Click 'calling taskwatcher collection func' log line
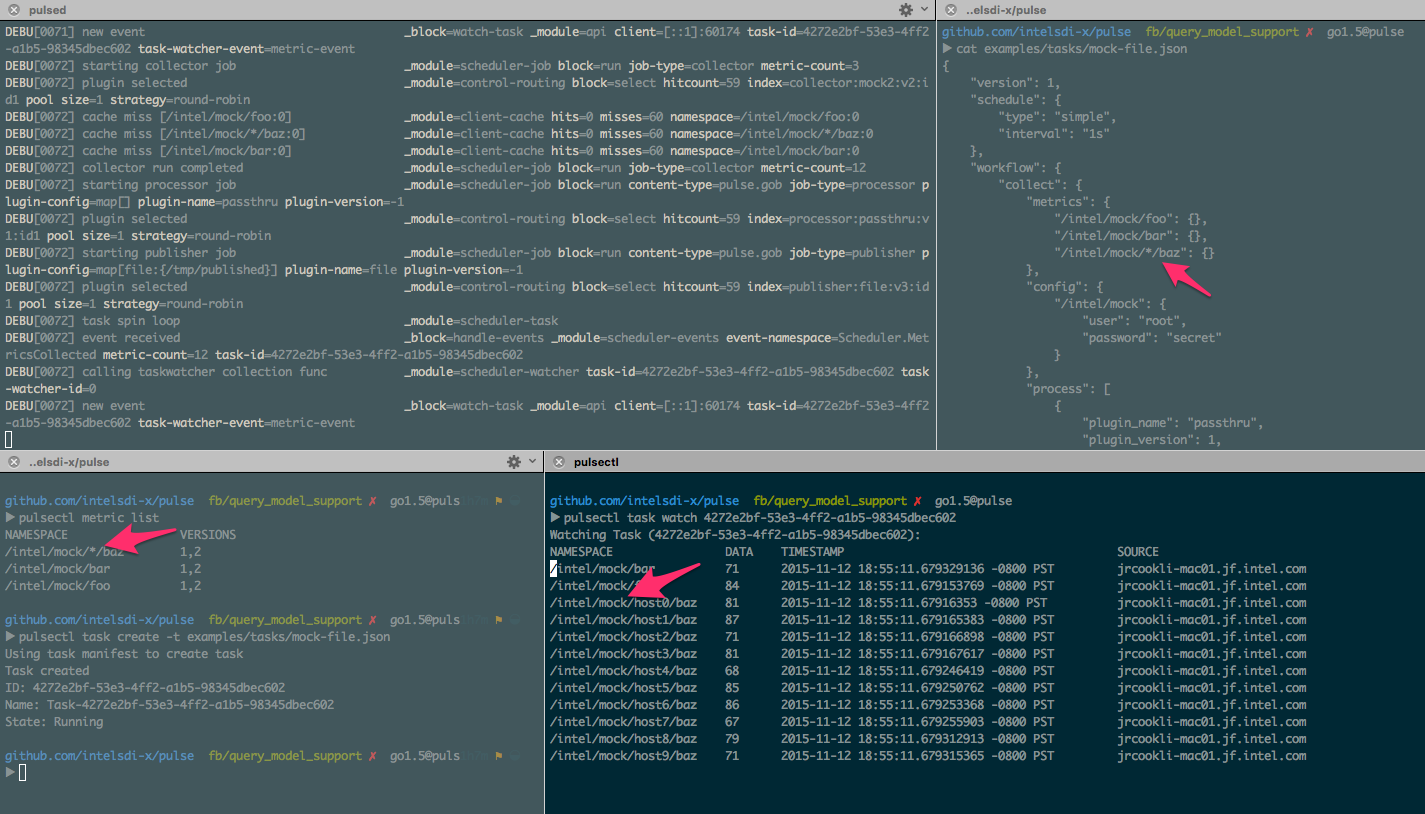The width and height of the screenshot is (1425, 814). coord(467,380)
